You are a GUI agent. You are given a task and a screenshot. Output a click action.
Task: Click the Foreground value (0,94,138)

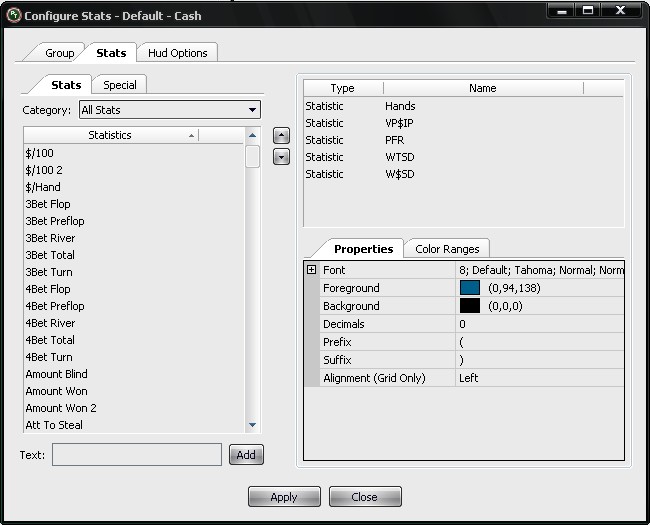[x=514, y=288]
